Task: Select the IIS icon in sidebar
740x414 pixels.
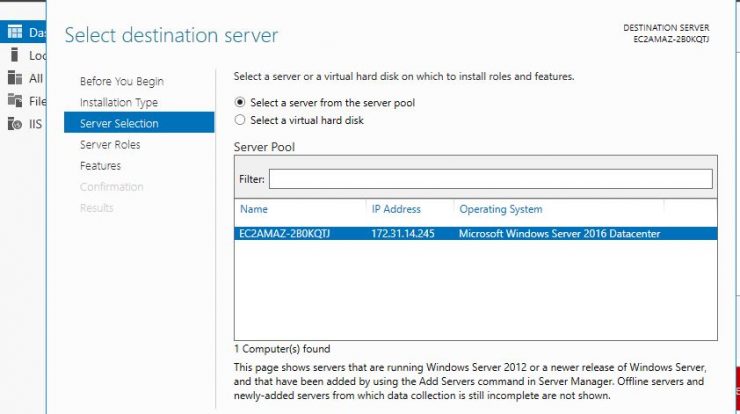Action: point(15,124)
